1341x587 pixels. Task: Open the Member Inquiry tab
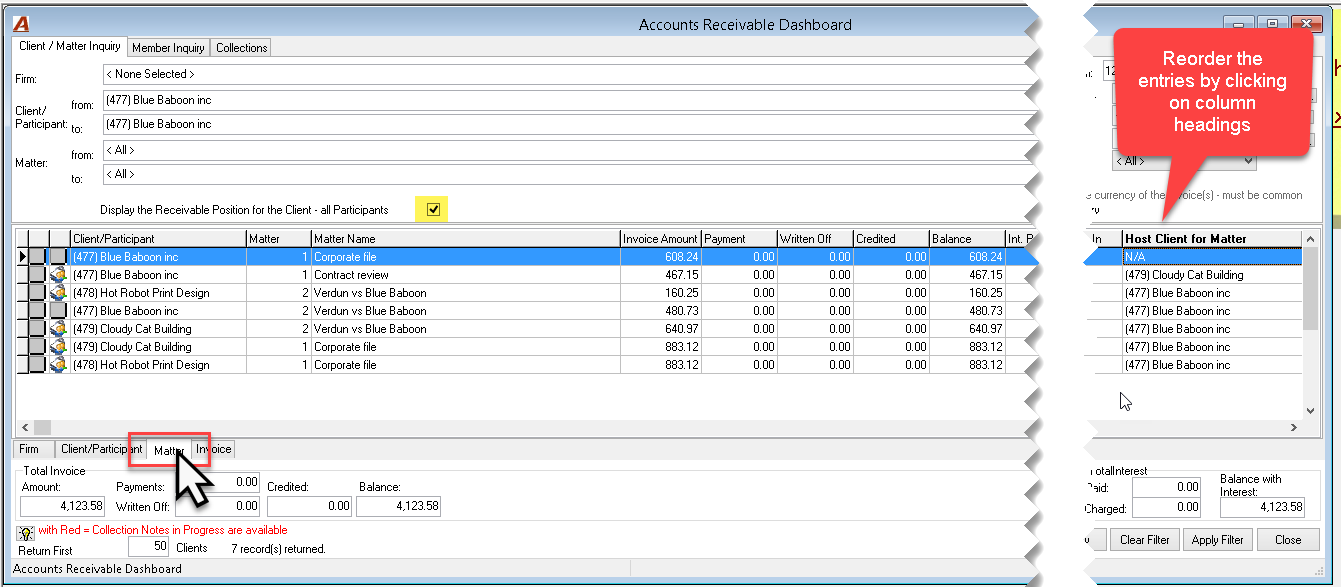pyautogui.click(x=168, y=48)
